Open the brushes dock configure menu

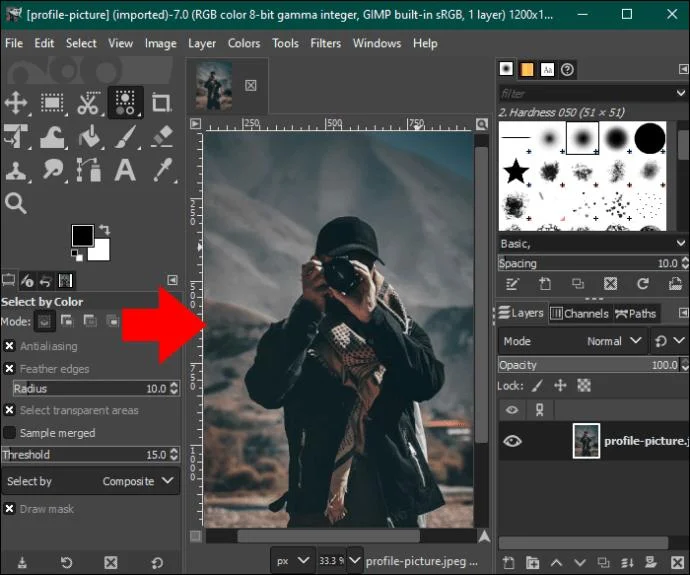pyautogui.click(x=683, y=69)
